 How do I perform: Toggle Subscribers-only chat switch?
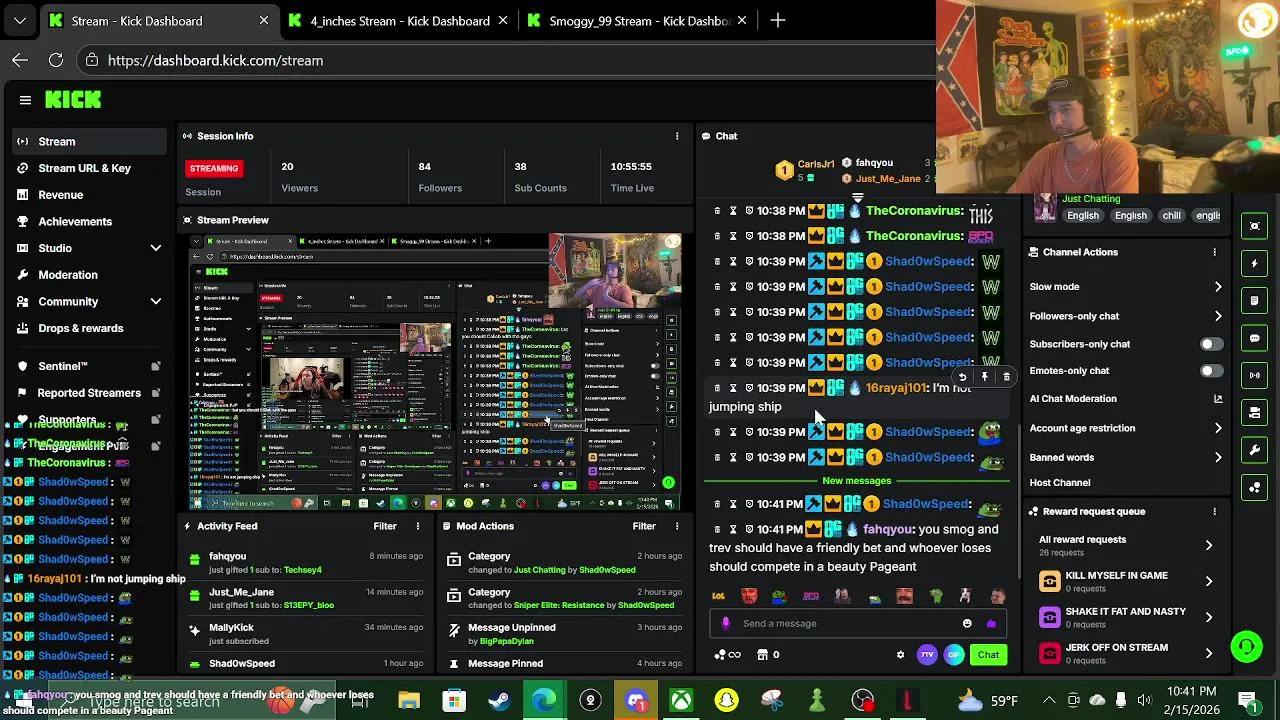pyautogui.click(x=1210, y=344)
